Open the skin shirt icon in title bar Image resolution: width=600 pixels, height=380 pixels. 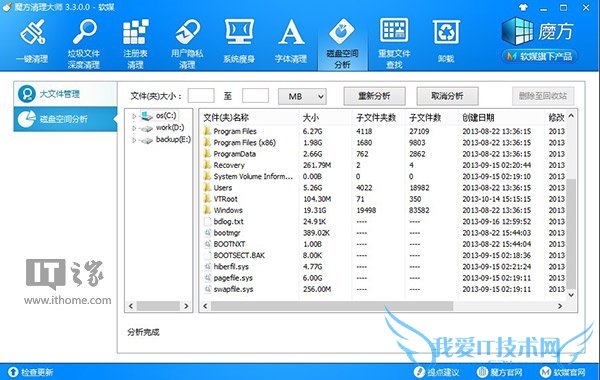tap(523, 7)
